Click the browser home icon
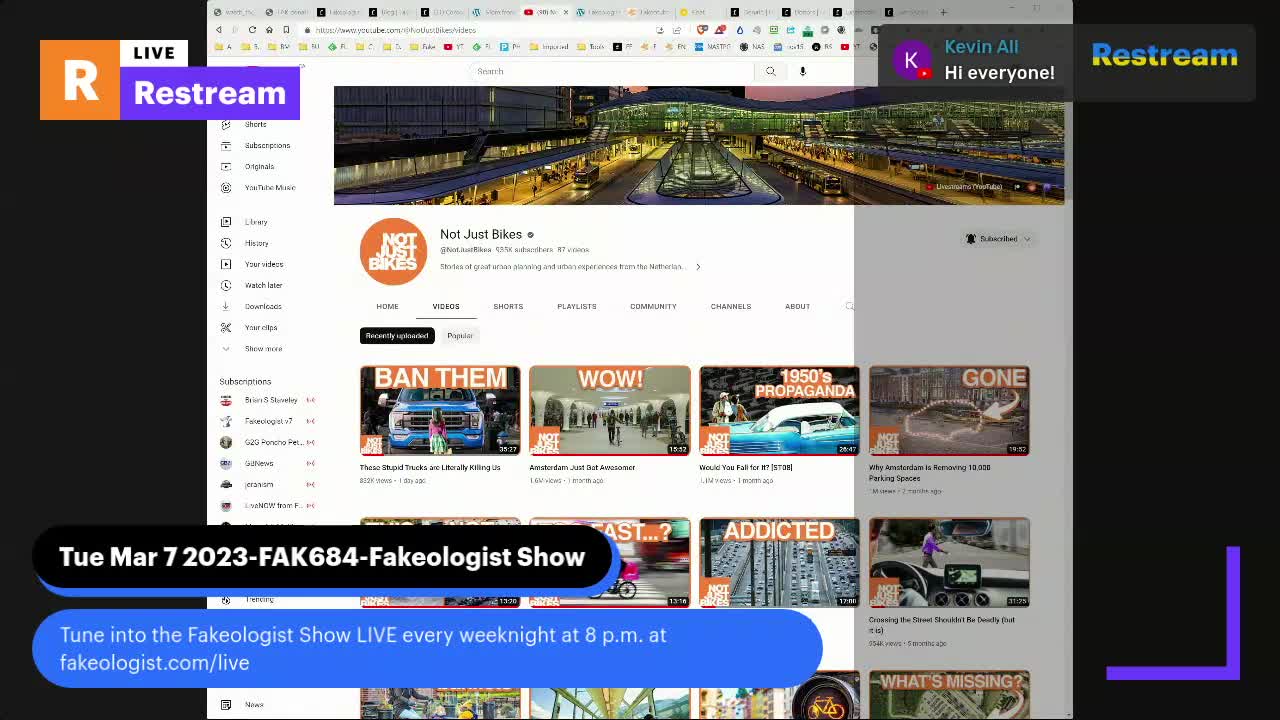 (269, 30)
